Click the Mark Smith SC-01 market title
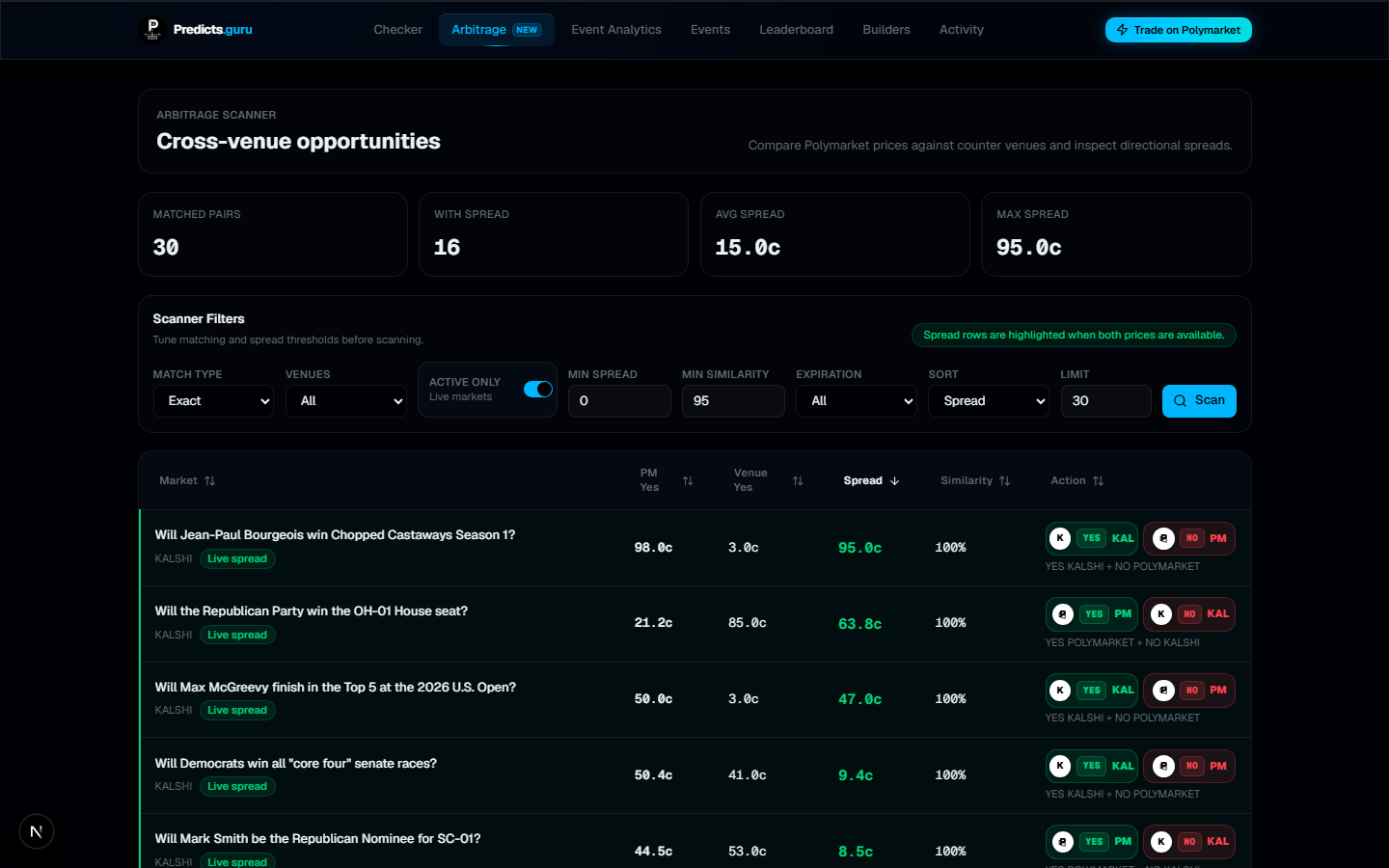The height and width of the screenshot is (868, 1389). [317, 839]
